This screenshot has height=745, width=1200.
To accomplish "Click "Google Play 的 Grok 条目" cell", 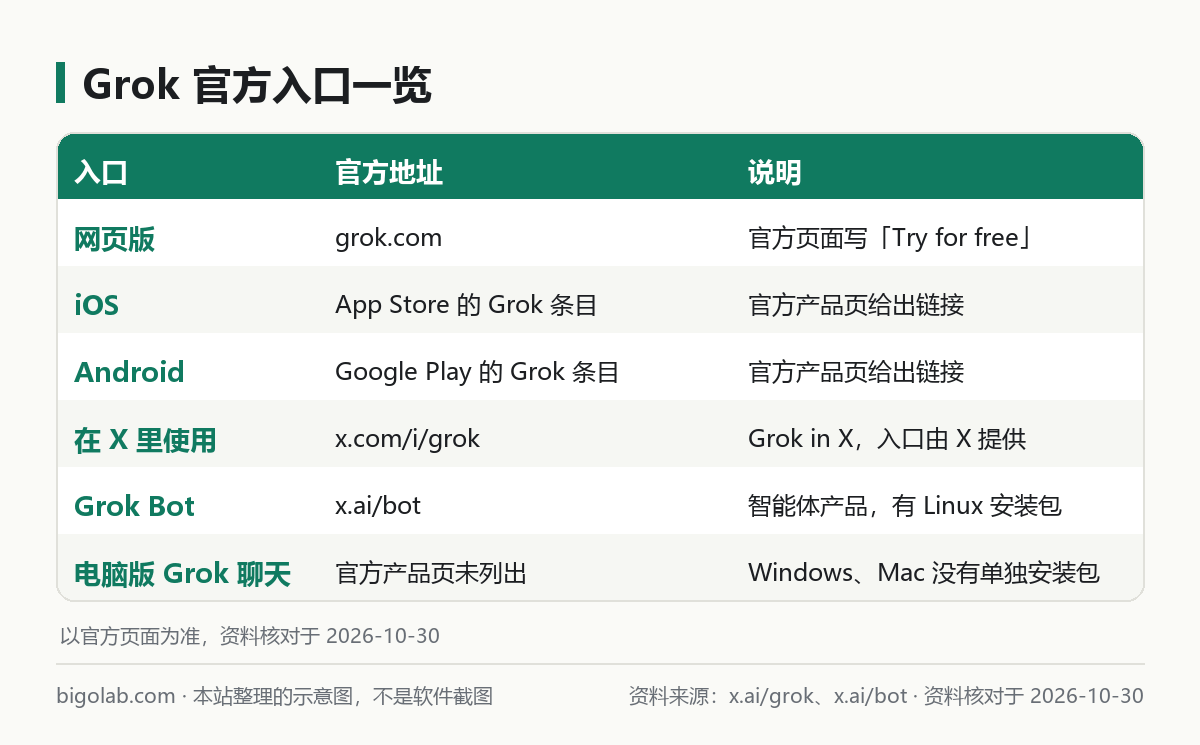I will click(x=477, y=372).
